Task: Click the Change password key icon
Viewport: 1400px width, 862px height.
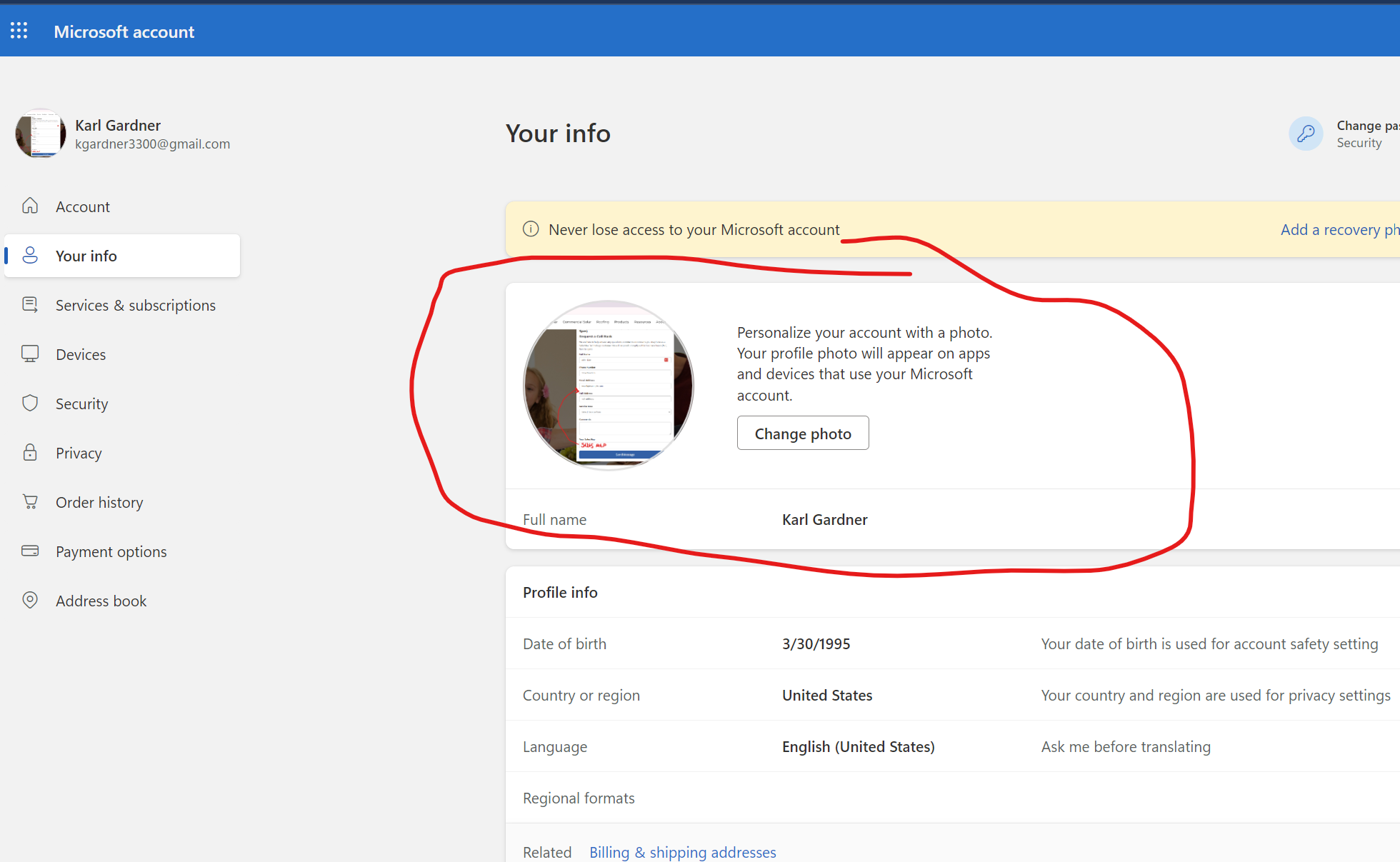Action: pos(1306,134)
